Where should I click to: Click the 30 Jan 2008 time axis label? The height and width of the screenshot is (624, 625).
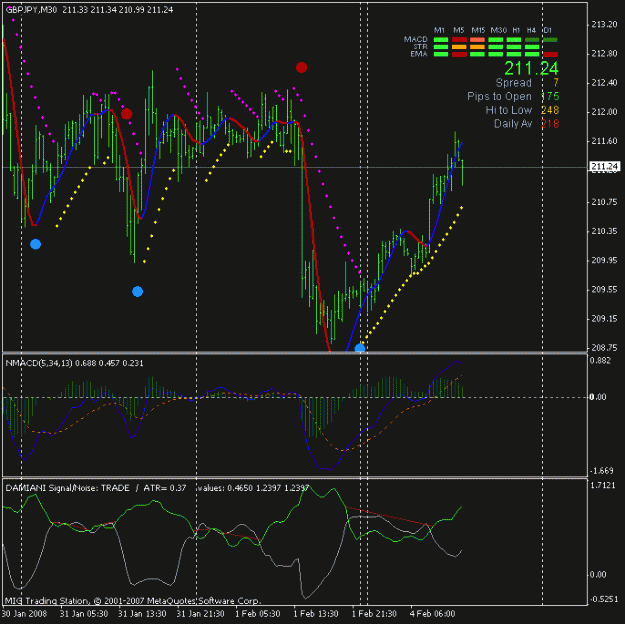24,614
